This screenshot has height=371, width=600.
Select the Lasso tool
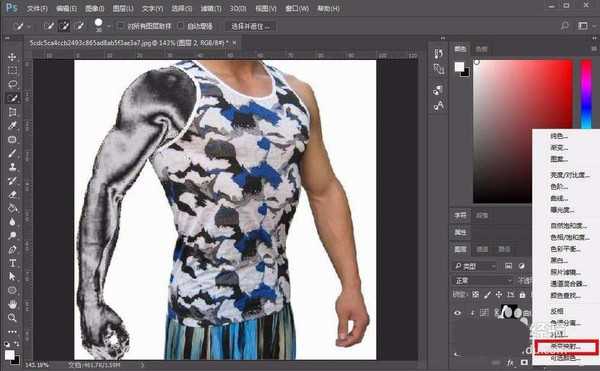coord(12,84)
